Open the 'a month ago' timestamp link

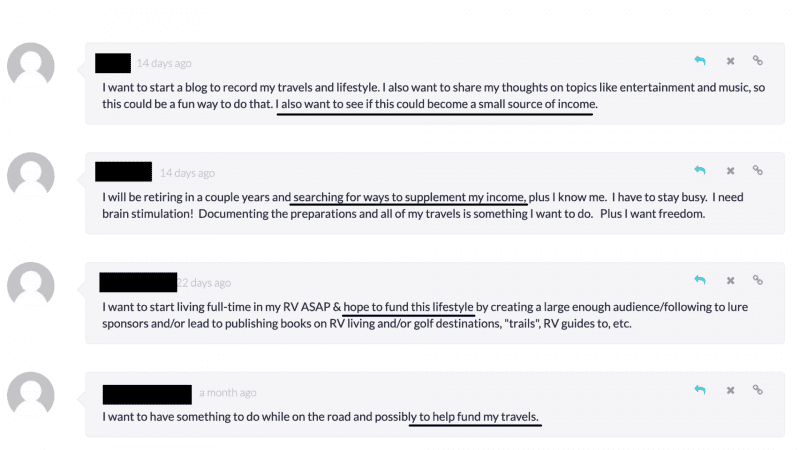tap(227, 393)
